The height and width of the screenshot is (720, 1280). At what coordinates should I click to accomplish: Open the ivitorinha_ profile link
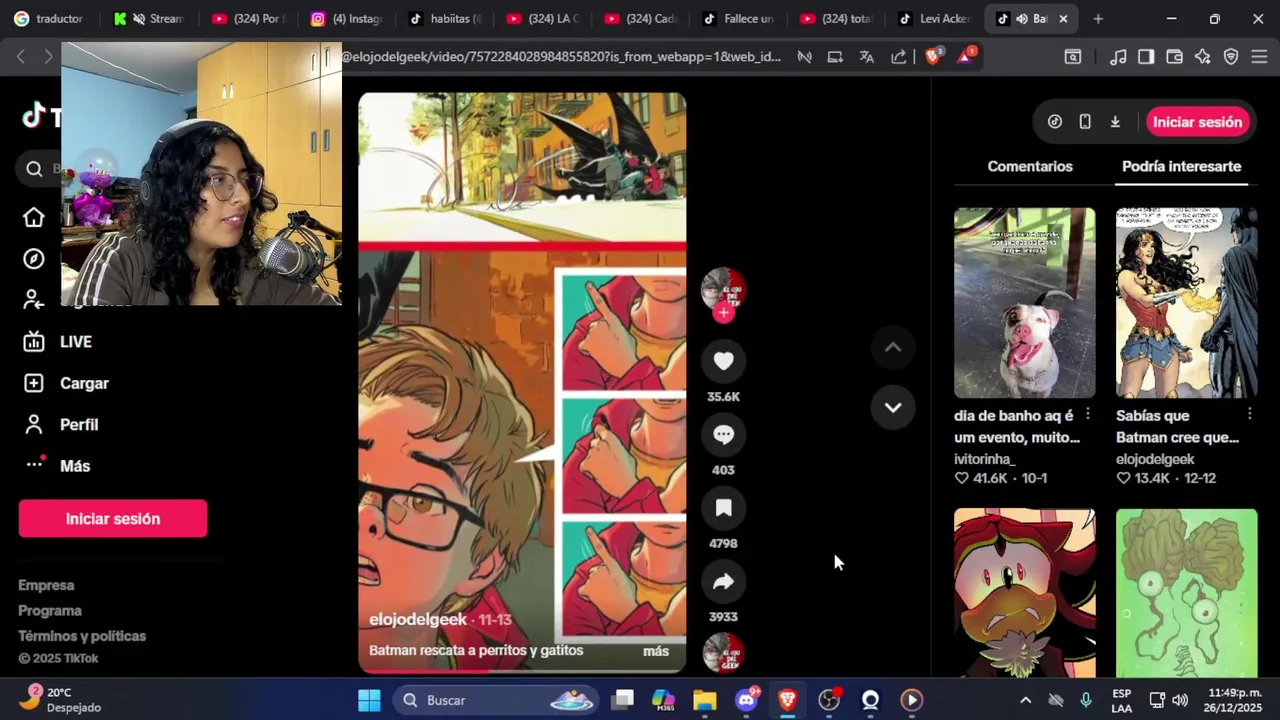point(984,459)
